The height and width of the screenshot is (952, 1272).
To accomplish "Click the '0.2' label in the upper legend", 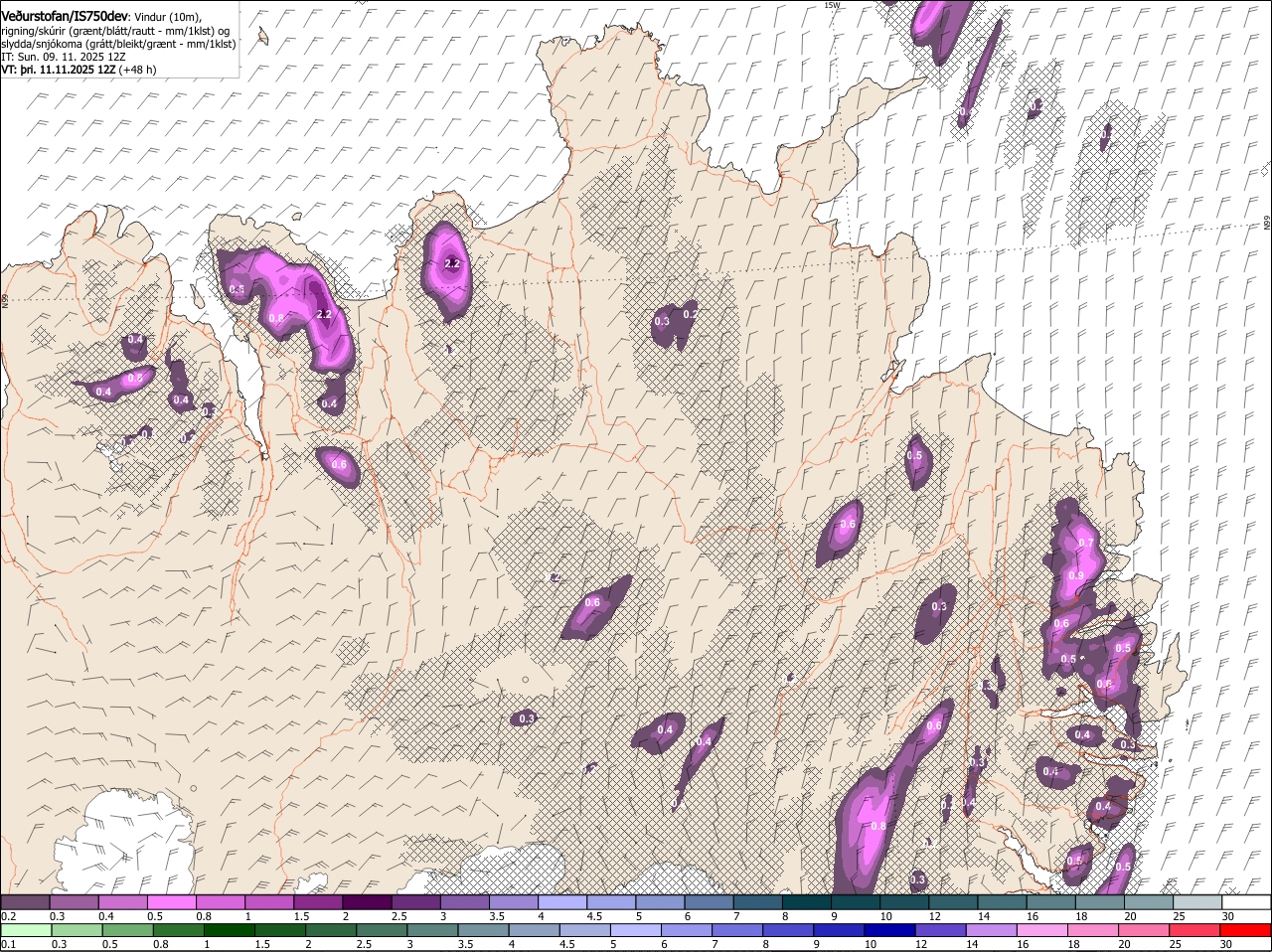I will (8, 915).
